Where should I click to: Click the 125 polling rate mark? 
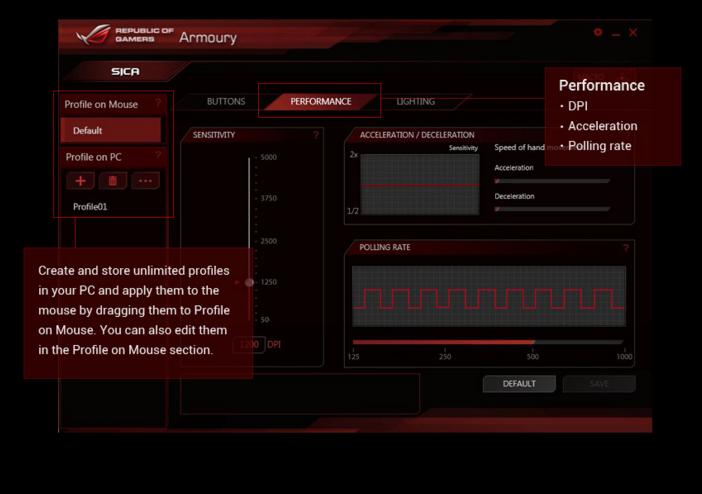point(354,357)
